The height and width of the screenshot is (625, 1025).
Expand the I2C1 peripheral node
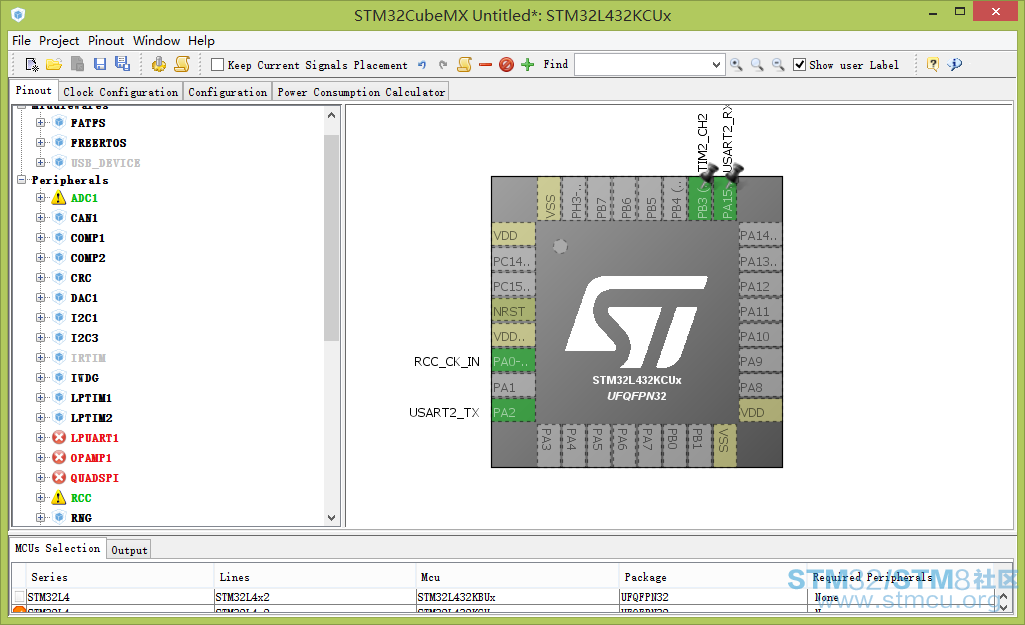[x=41, y=318]
